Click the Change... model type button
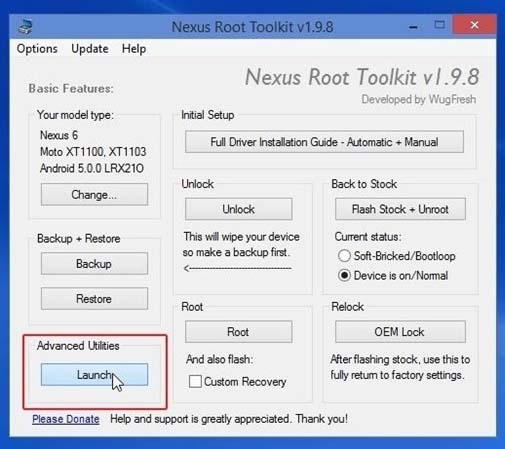The height and width of the screenshot is (449, 505). [x=94, y=194]
